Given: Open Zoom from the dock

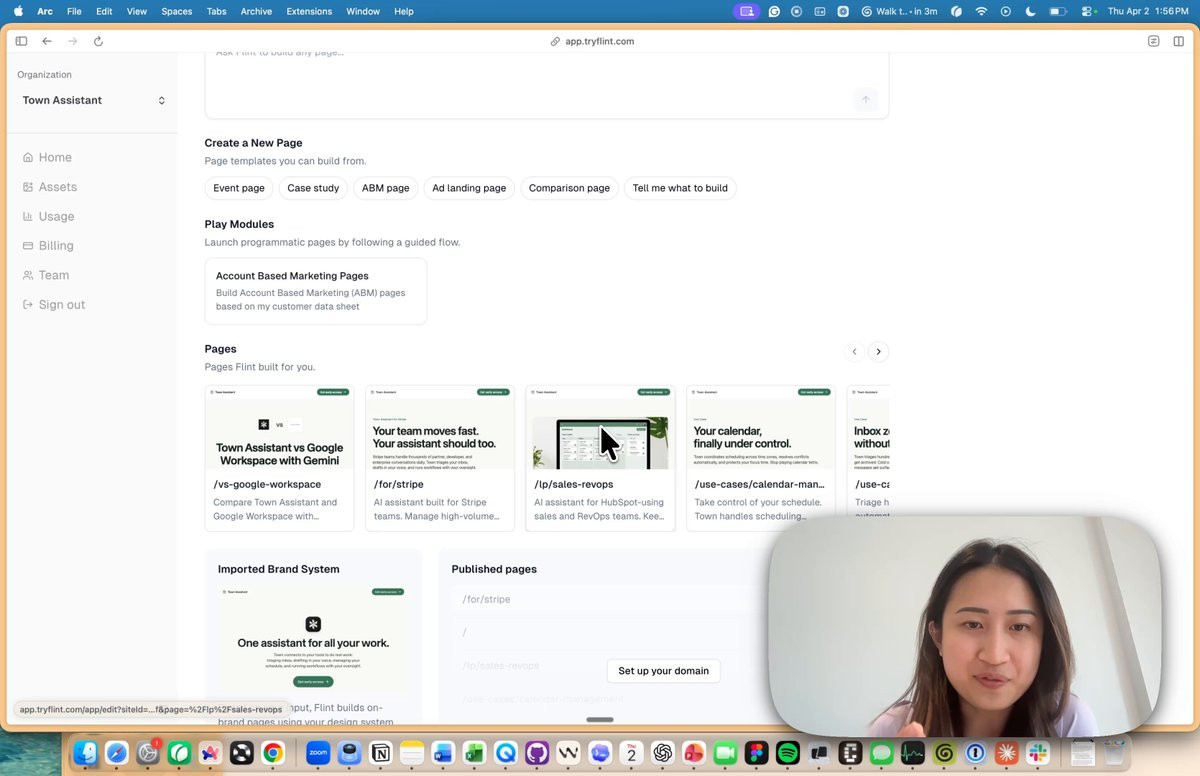Looking at the screenshot, I should (x=318, y=753).
